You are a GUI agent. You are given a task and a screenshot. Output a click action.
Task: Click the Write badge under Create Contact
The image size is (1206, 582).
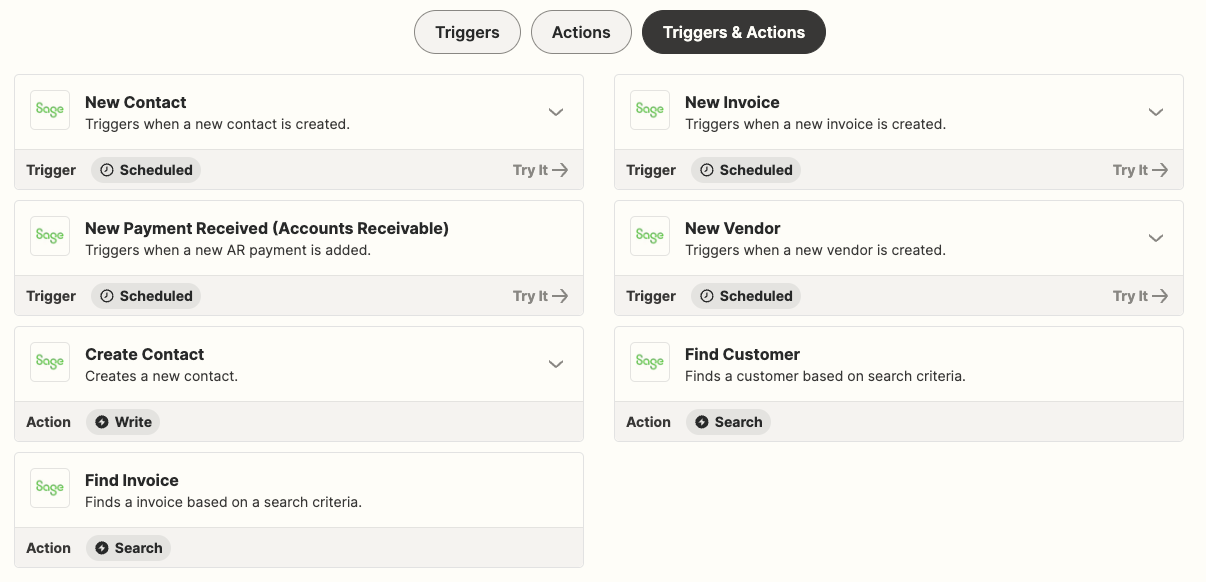pyautogui.click(x=123, y=422)
